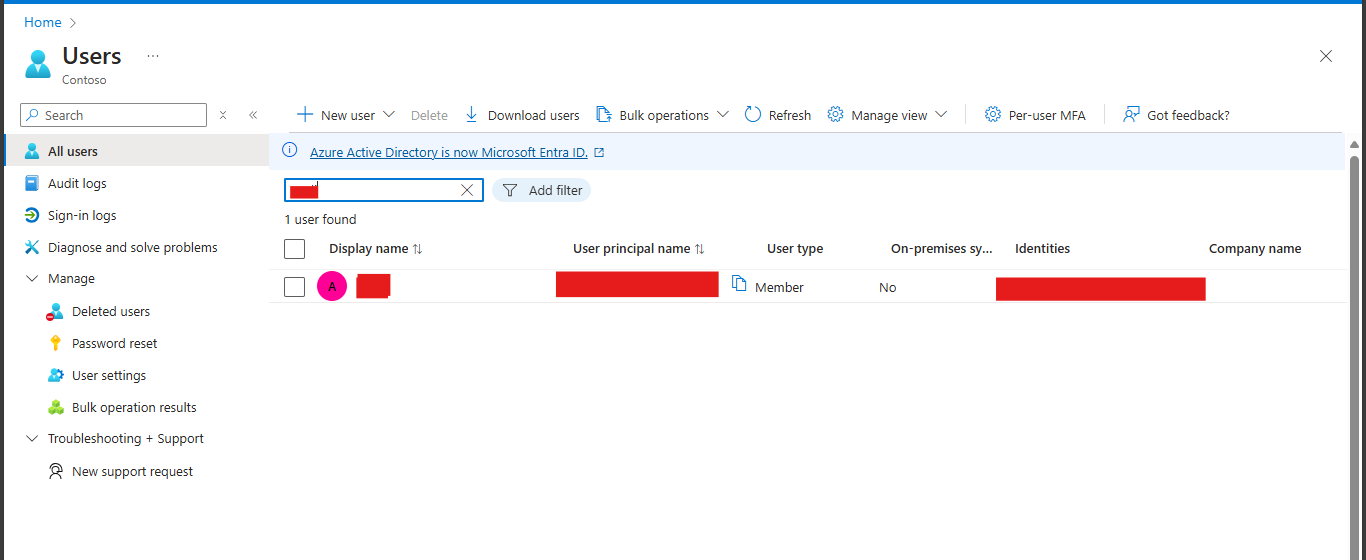This screenshot has height=560, width=1366.
Task: Click the All users icon
Action: (31, 151)
